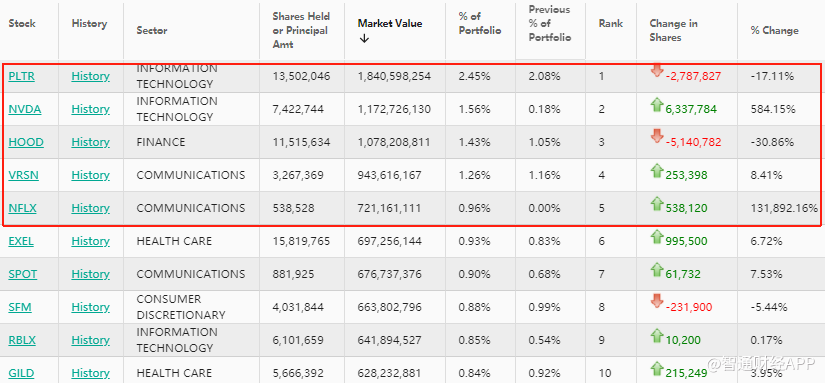Click the red down arrow in PLTR row

coord(657,70)
